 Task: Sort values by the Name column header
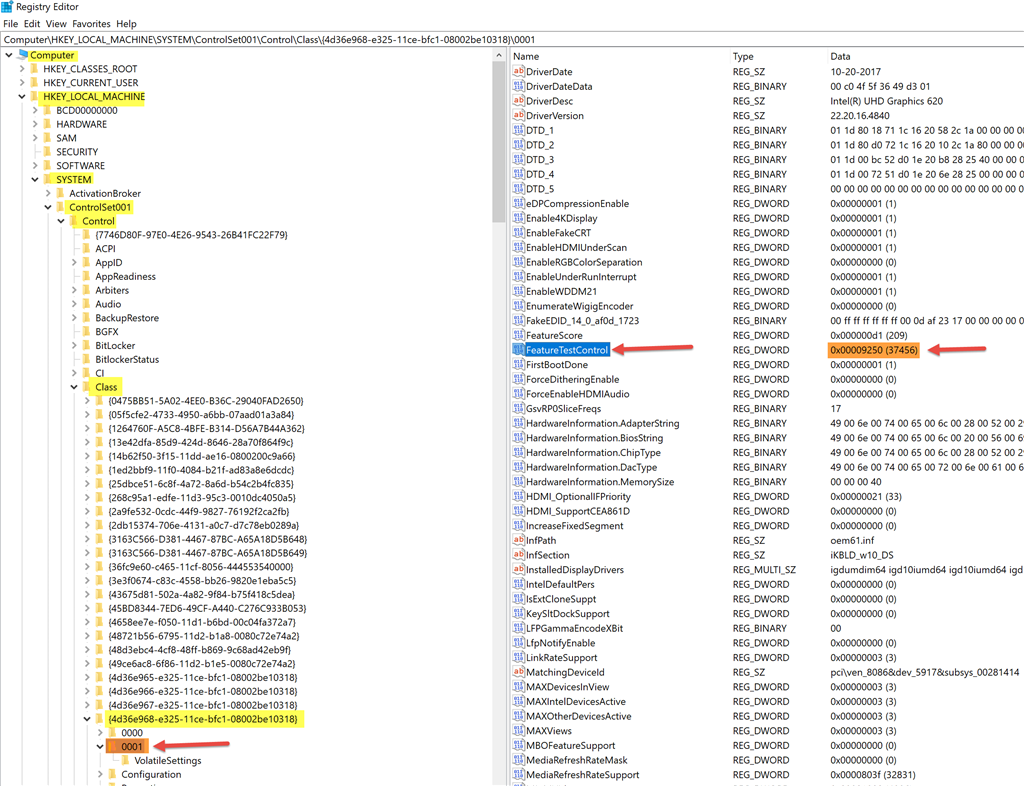click(619, 56)
